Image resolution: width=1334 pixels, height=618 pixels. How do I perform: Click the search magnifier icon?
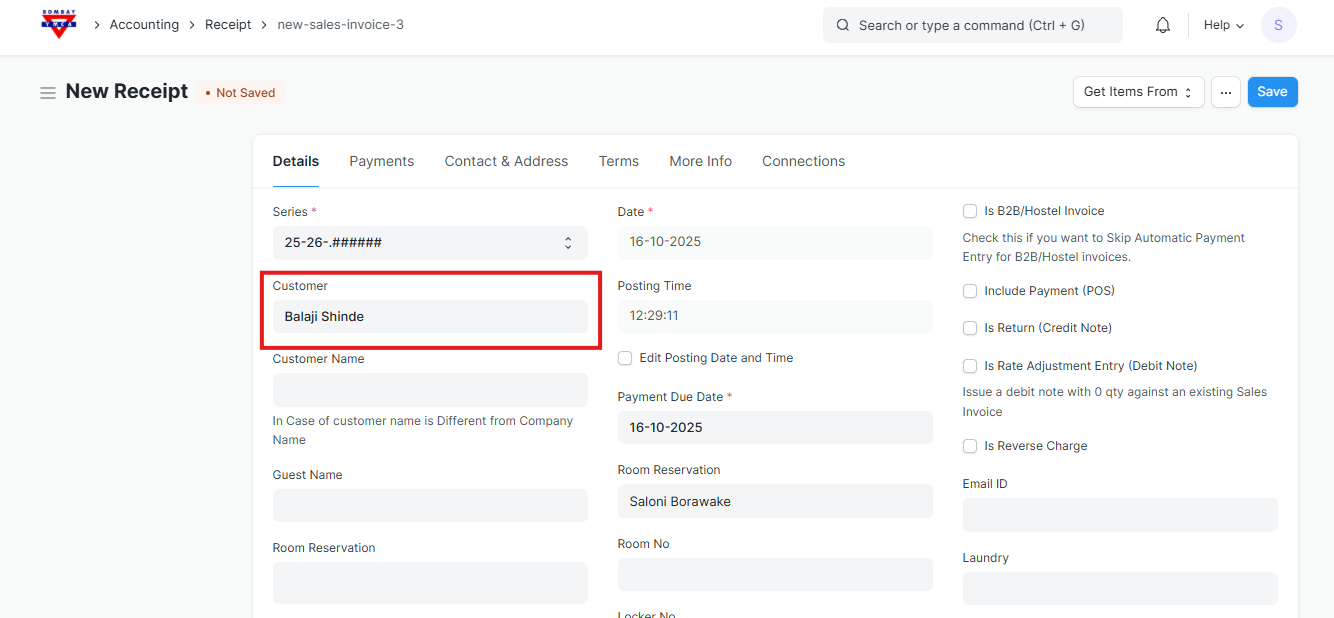coord(843,25)
